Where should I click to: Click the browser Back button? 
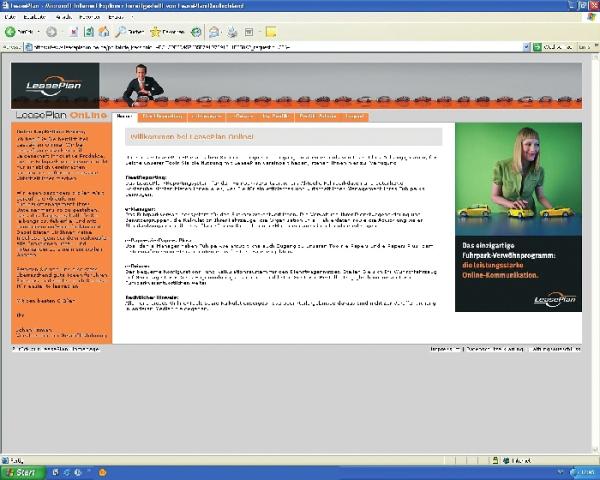[18, 32]
